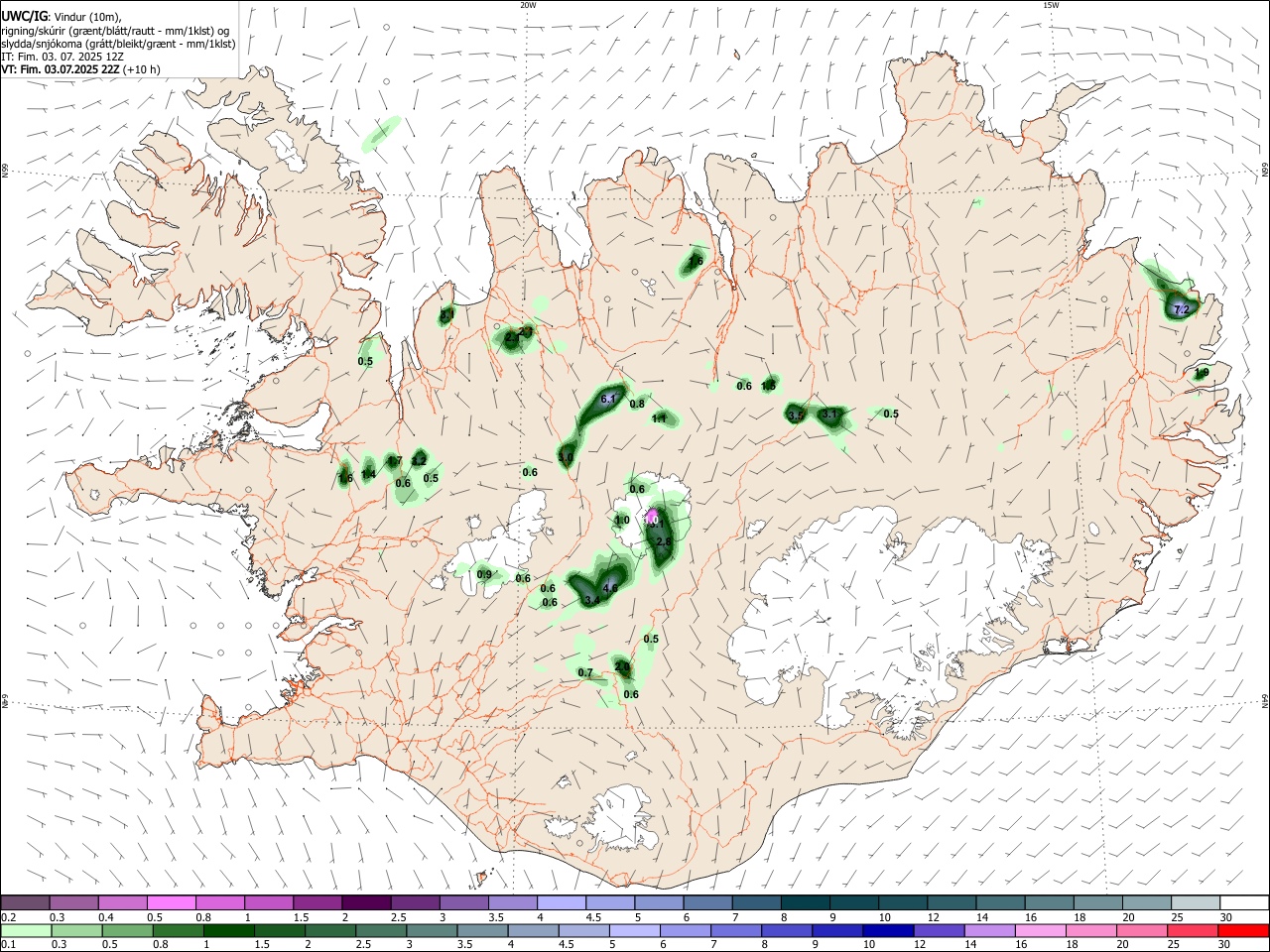The height and width of the screenshot is (952, 1270).
Task: Click the 0.9 precipitation value on the map
Action: [x=484, y=574]
